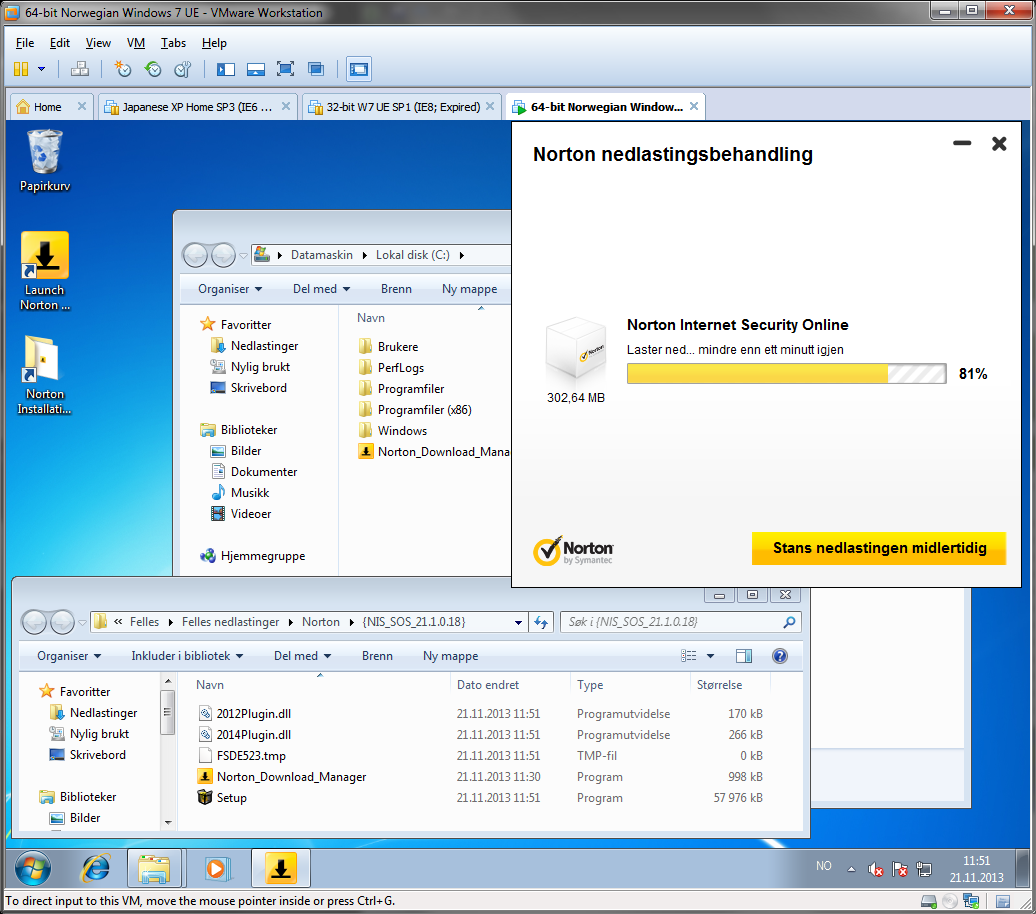Open the suspend button dropdown arrow
Viewport: 1036px width, 914px height.
coord(41,69)
